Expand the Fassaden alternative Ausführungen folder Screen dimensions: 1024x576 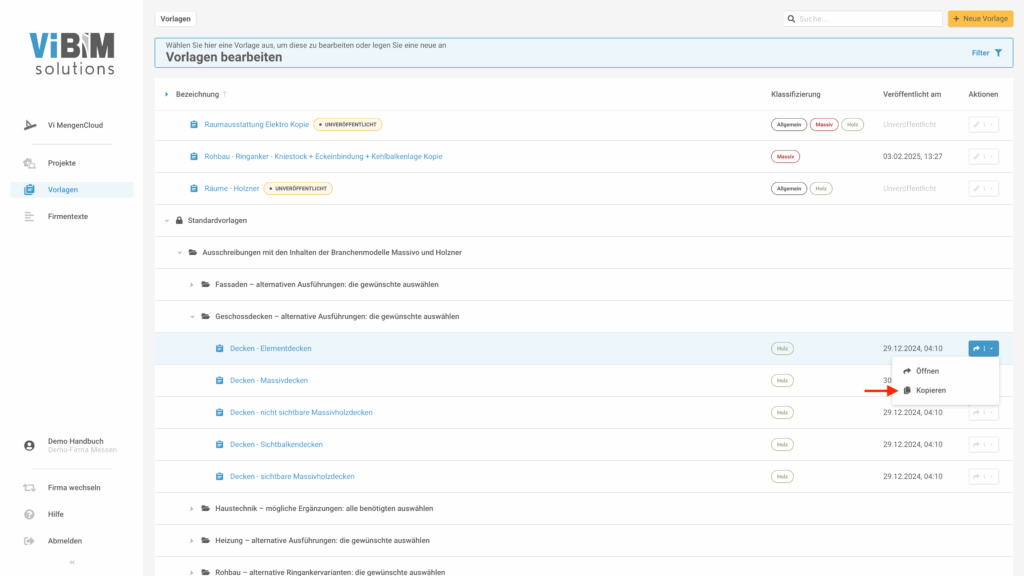pos(192,284)
